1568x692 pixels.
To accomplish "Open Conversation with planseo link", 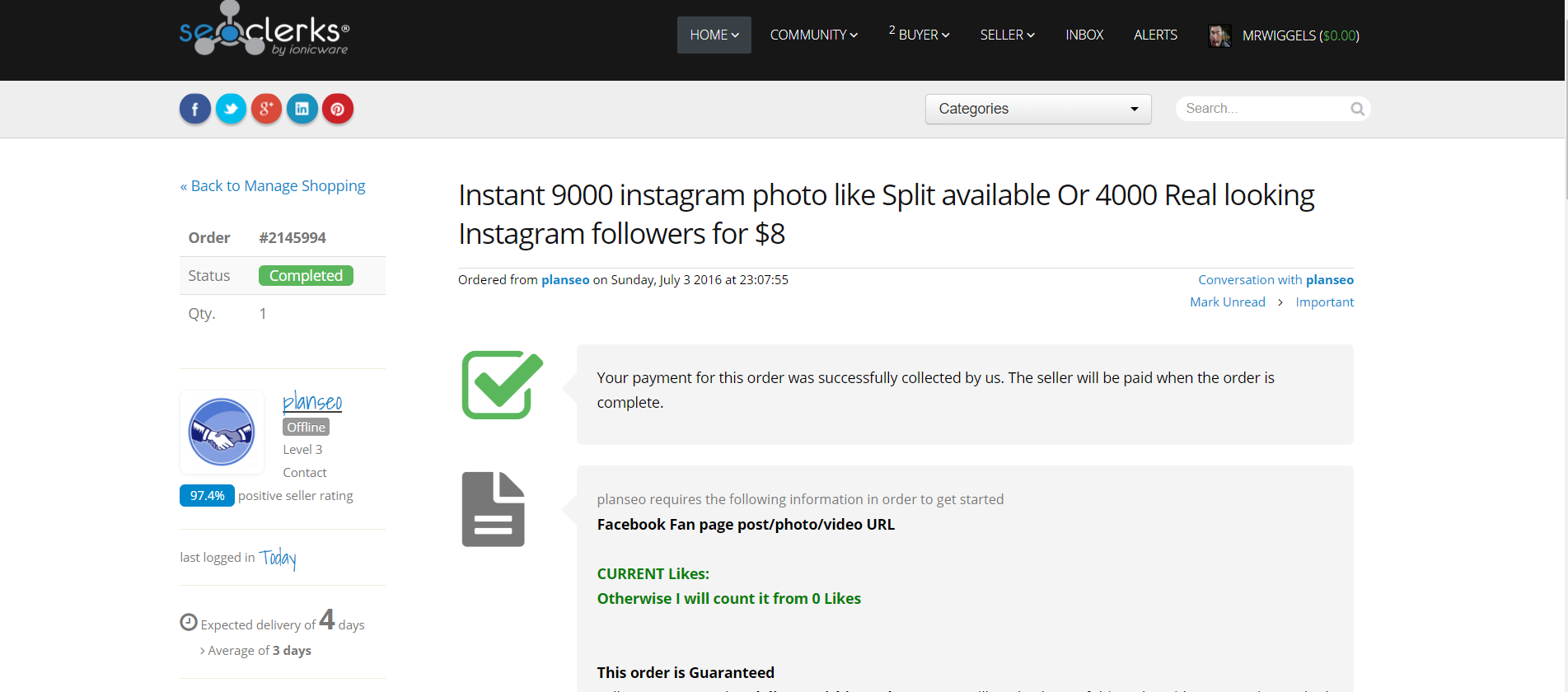I will coord(1275,280).
